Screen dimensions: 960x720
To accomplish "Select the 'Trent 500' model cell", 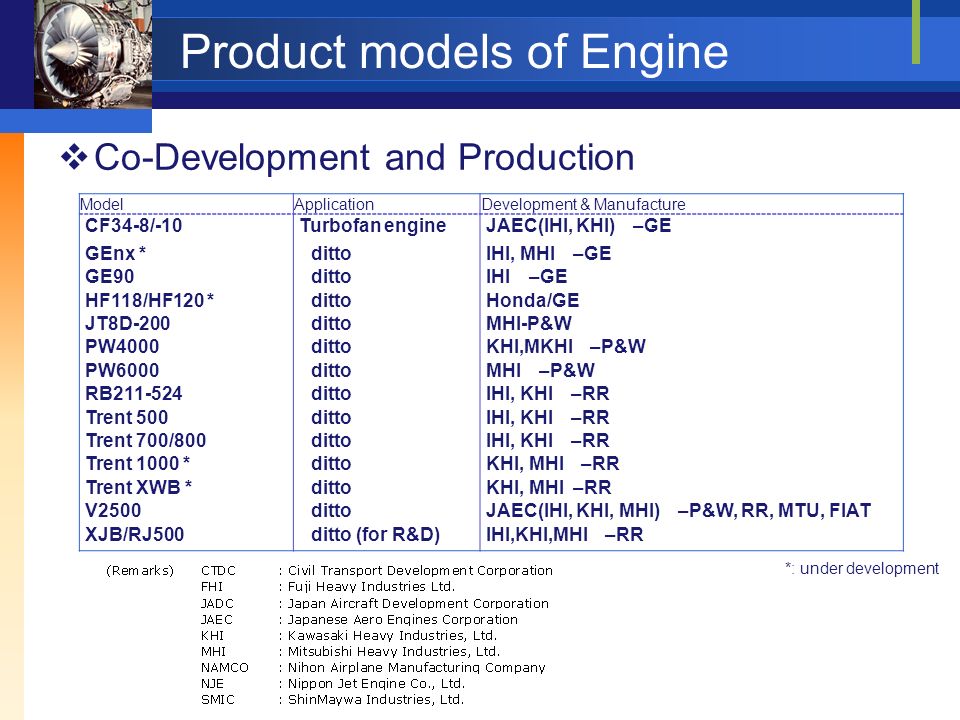I will pos(127,418).
